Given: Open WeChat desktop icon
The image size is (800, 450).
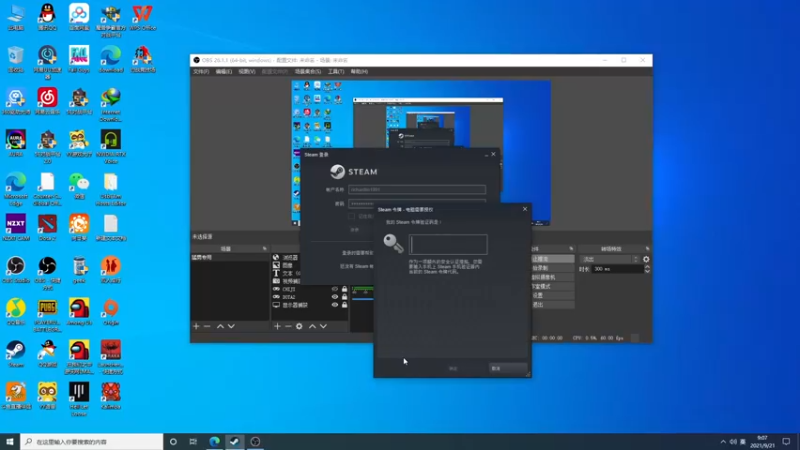Looking at the screenshot, I should (79, 185).
